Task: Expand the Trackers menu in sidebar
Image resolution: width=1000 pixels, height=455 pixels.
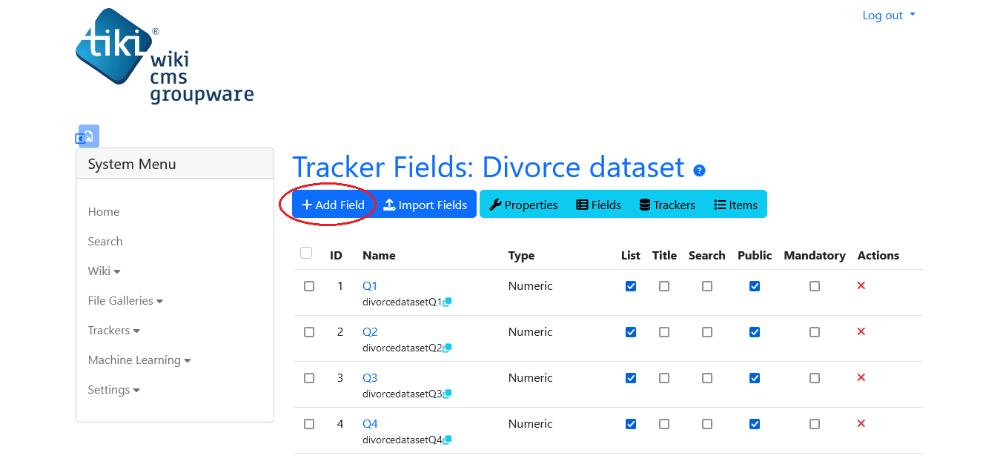Action: coord(114,331)
